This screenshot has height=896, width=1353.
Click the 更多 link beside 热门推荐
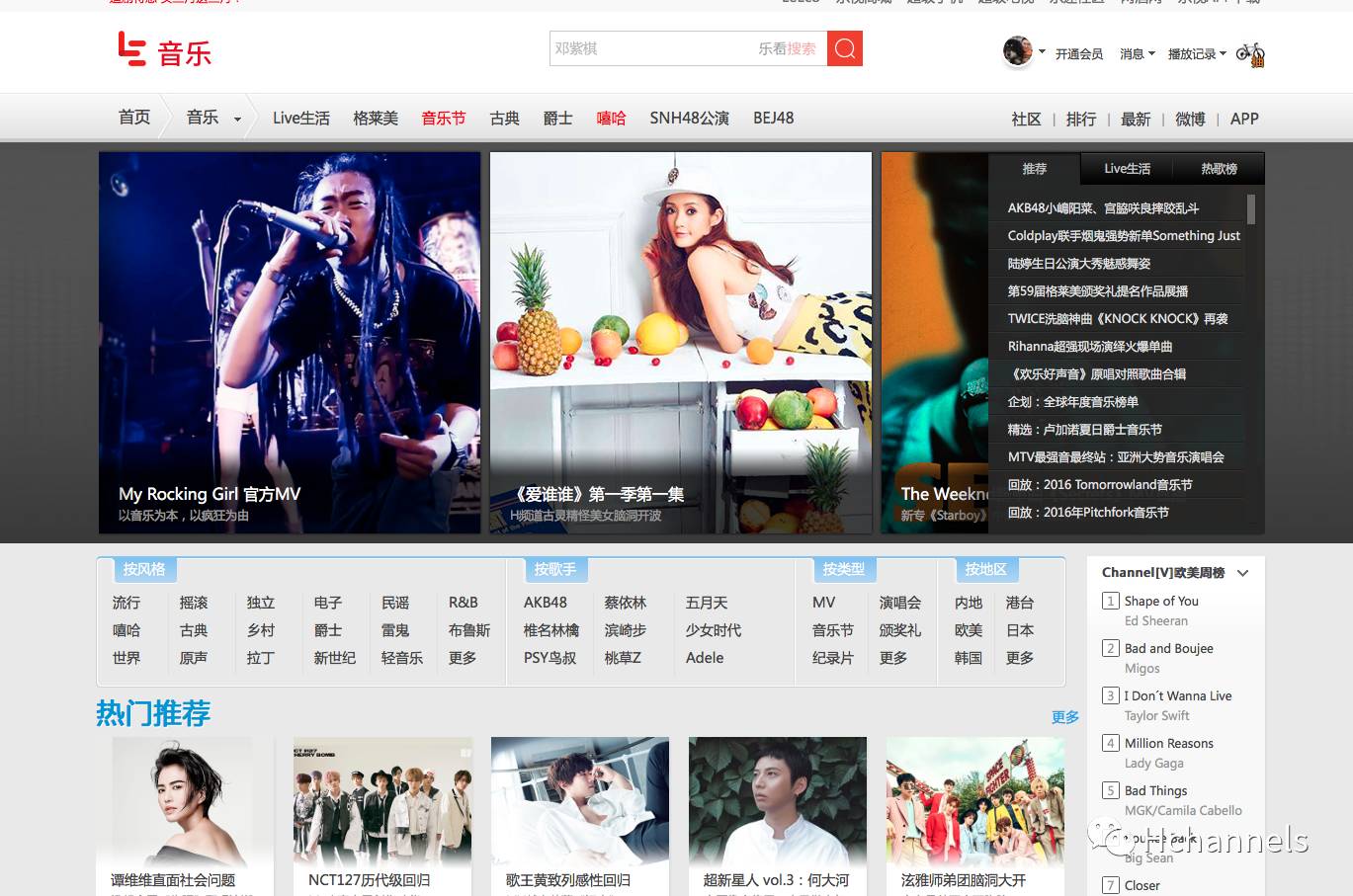1065,717
